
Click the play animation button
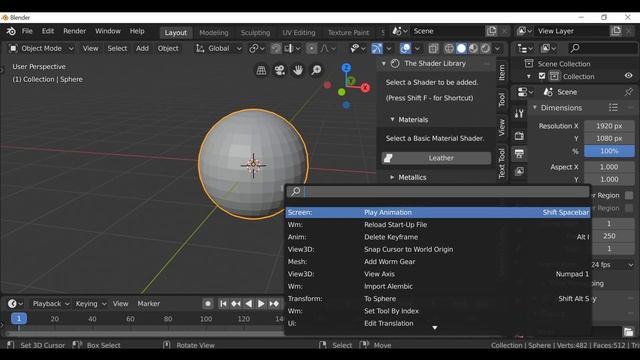[x=261, y=304]
